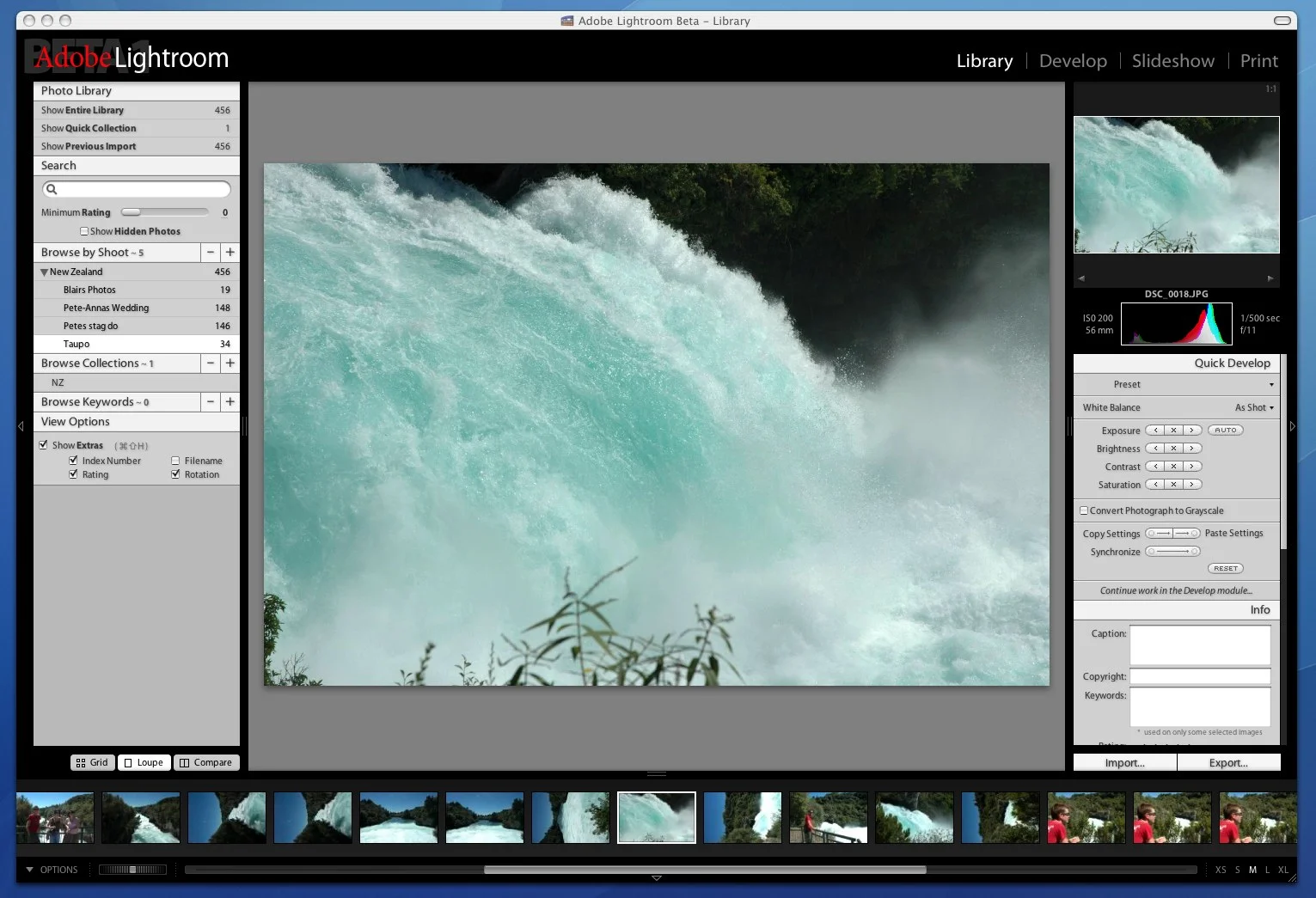
Task: Collapse the left panel with edge arrow
Action: point(21,426)
